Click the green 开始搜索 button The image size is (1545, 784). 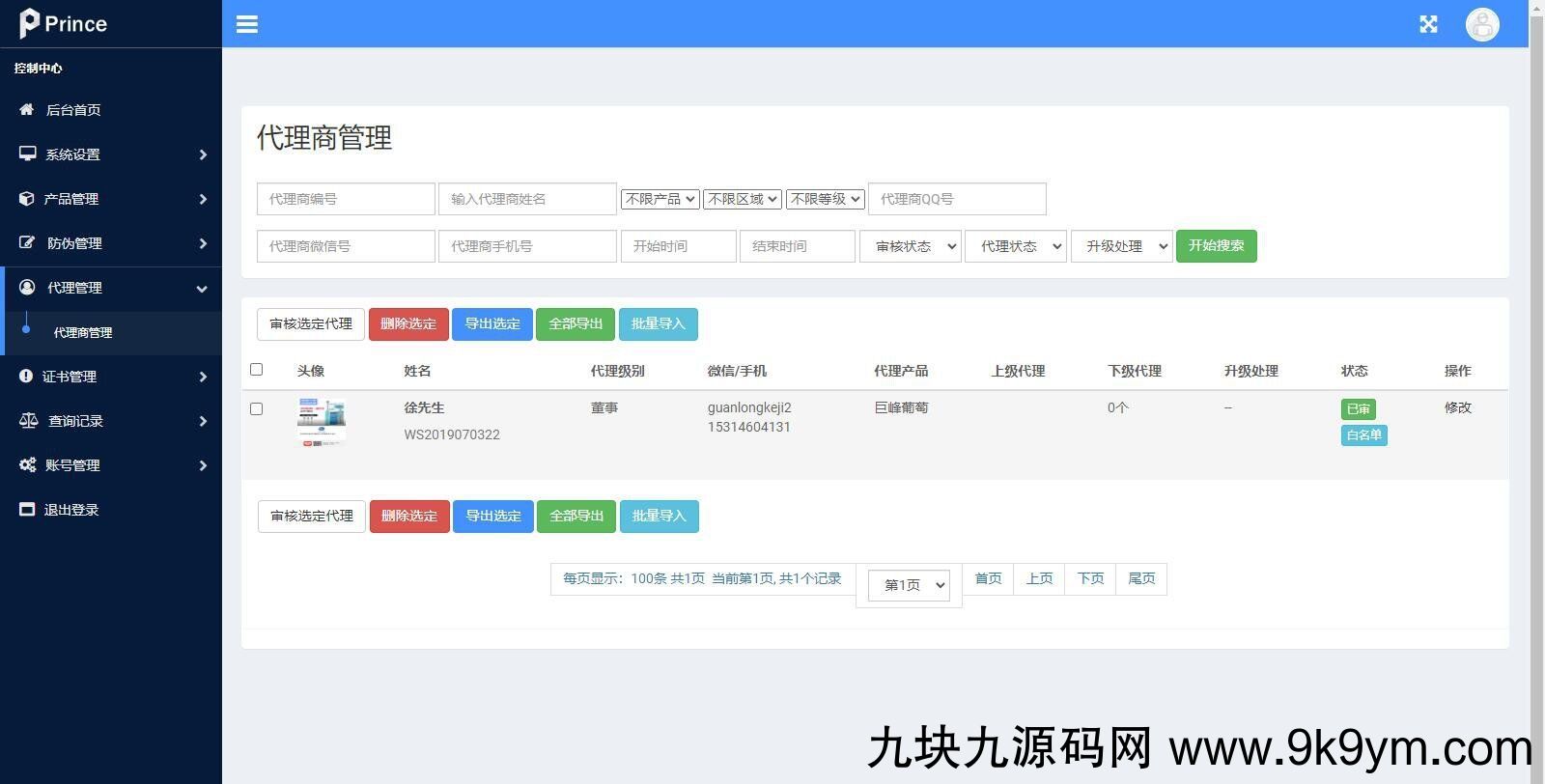[1216, 245]
